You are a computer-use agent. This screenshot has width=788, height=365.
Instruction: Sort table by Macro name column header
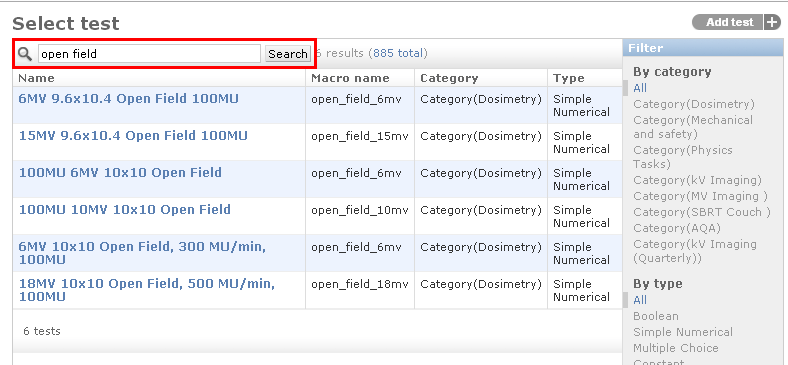click(x=350, y=78)
